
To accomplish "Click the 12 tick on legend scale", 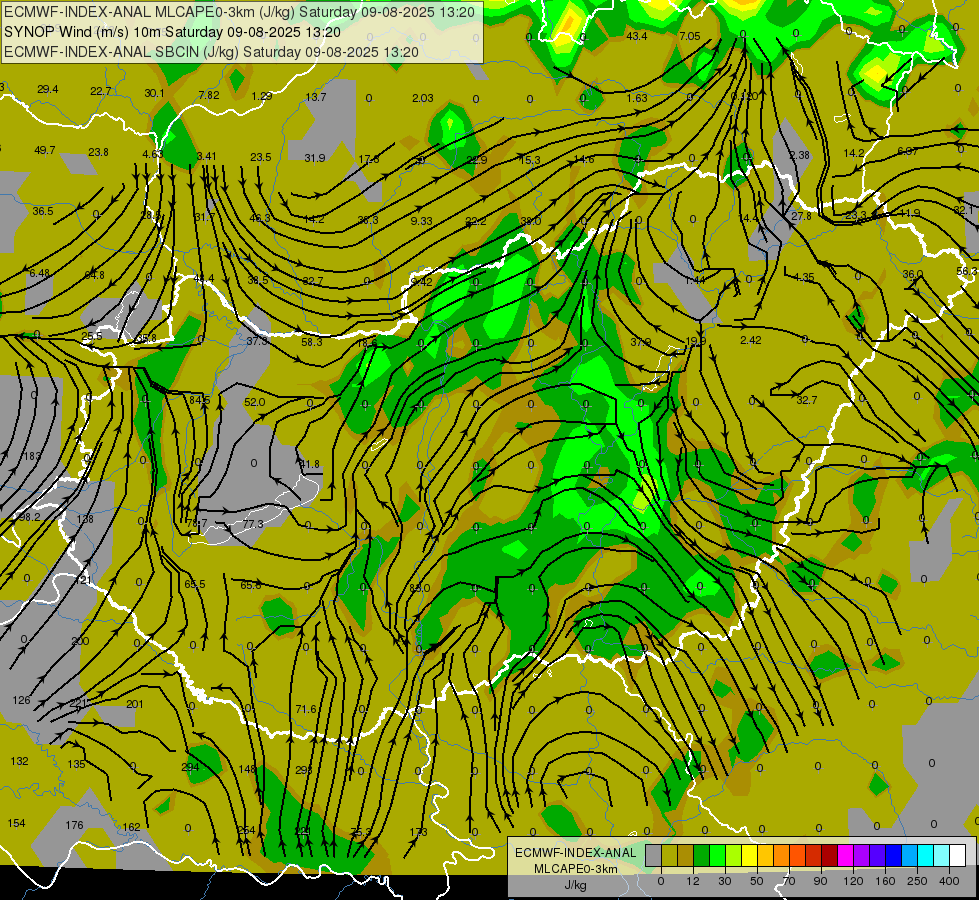I will (693, 881).
